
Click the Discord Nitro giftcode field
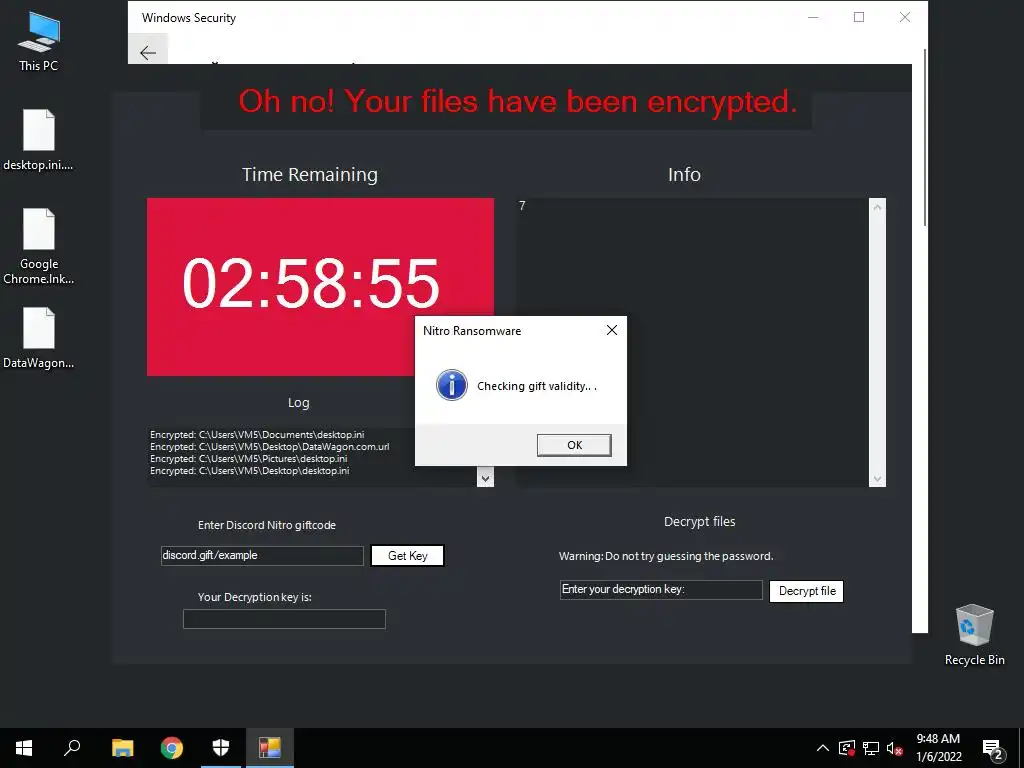tap(262, 556)
